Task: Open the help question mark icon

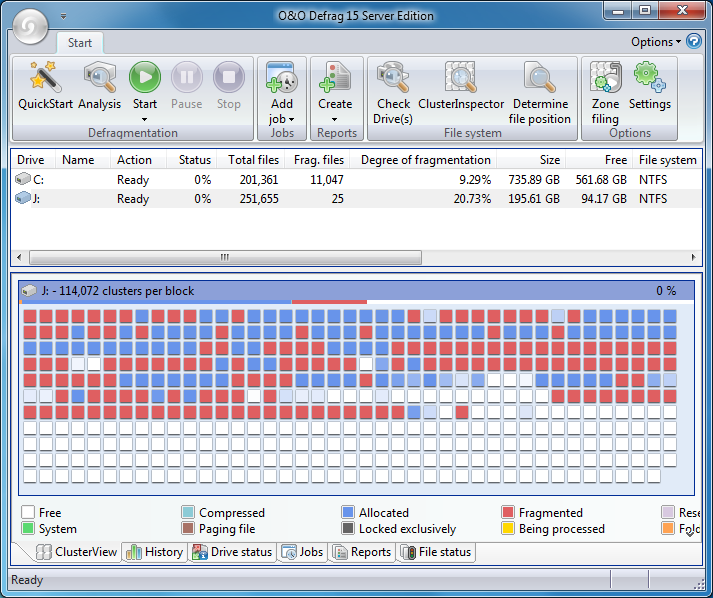Action: [694, 41]
